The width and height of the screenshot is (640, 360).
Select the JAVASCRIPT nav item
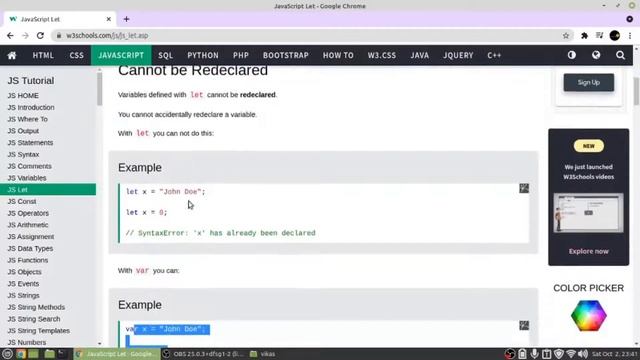point(121,56)
